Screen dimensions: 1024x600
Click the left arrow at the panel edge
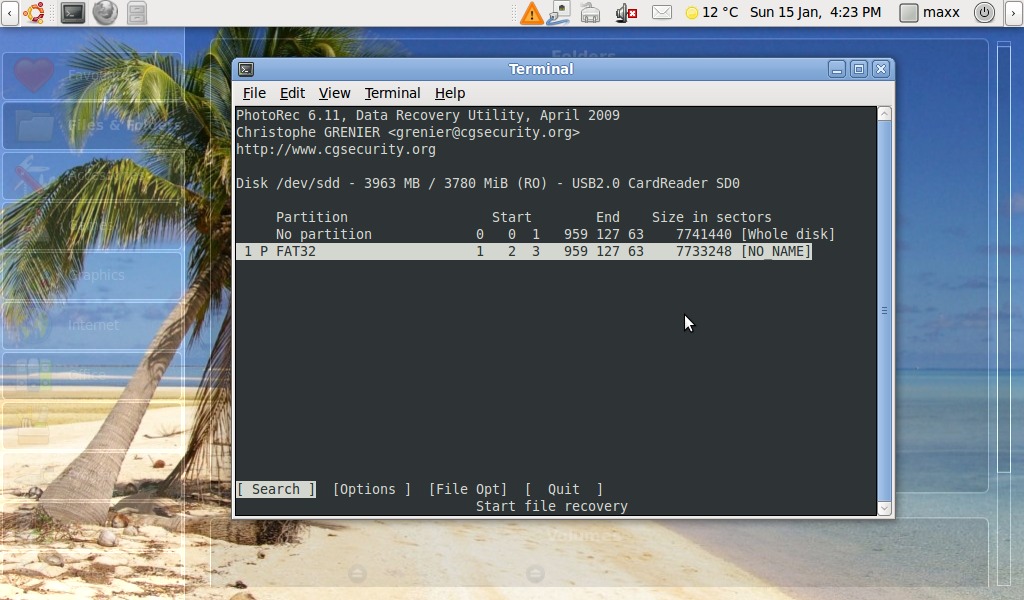coord(9,12)
